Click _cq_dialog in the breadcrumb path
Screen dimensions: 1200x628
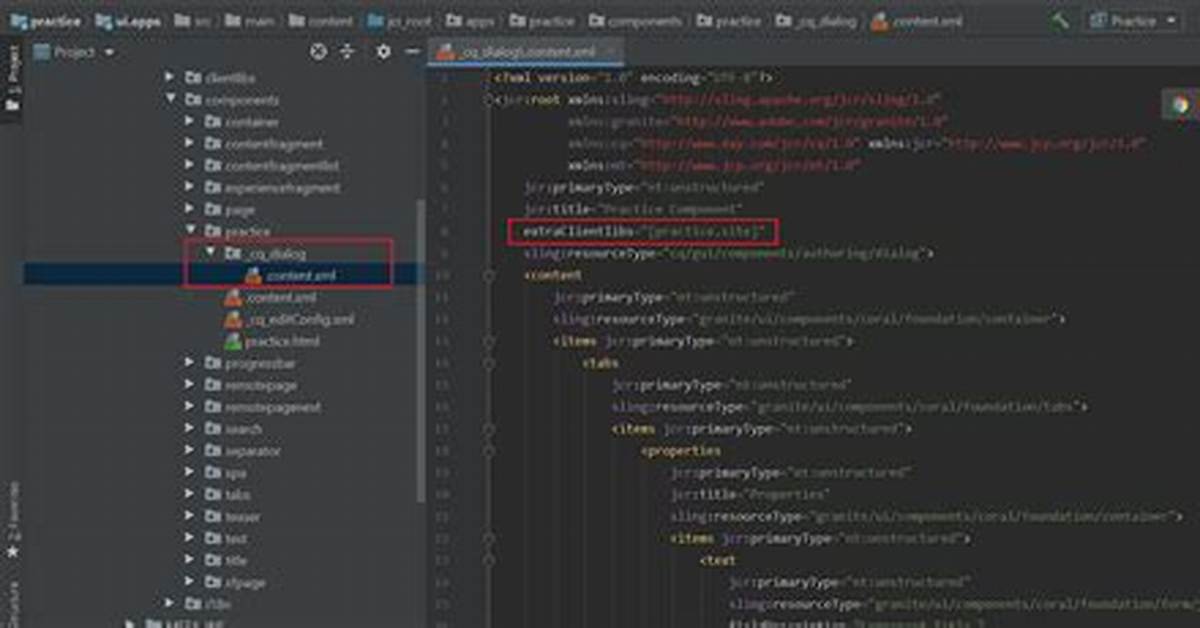819,21
